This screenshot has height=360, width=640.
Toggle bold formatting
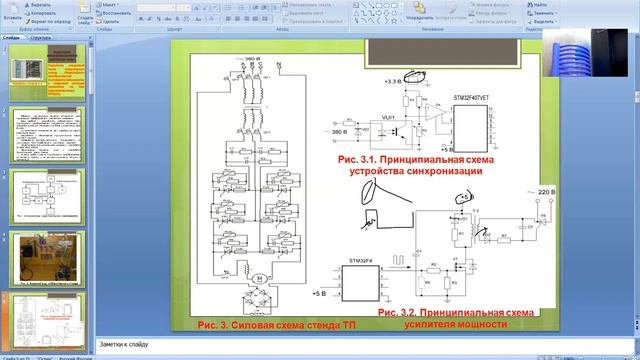141,19
